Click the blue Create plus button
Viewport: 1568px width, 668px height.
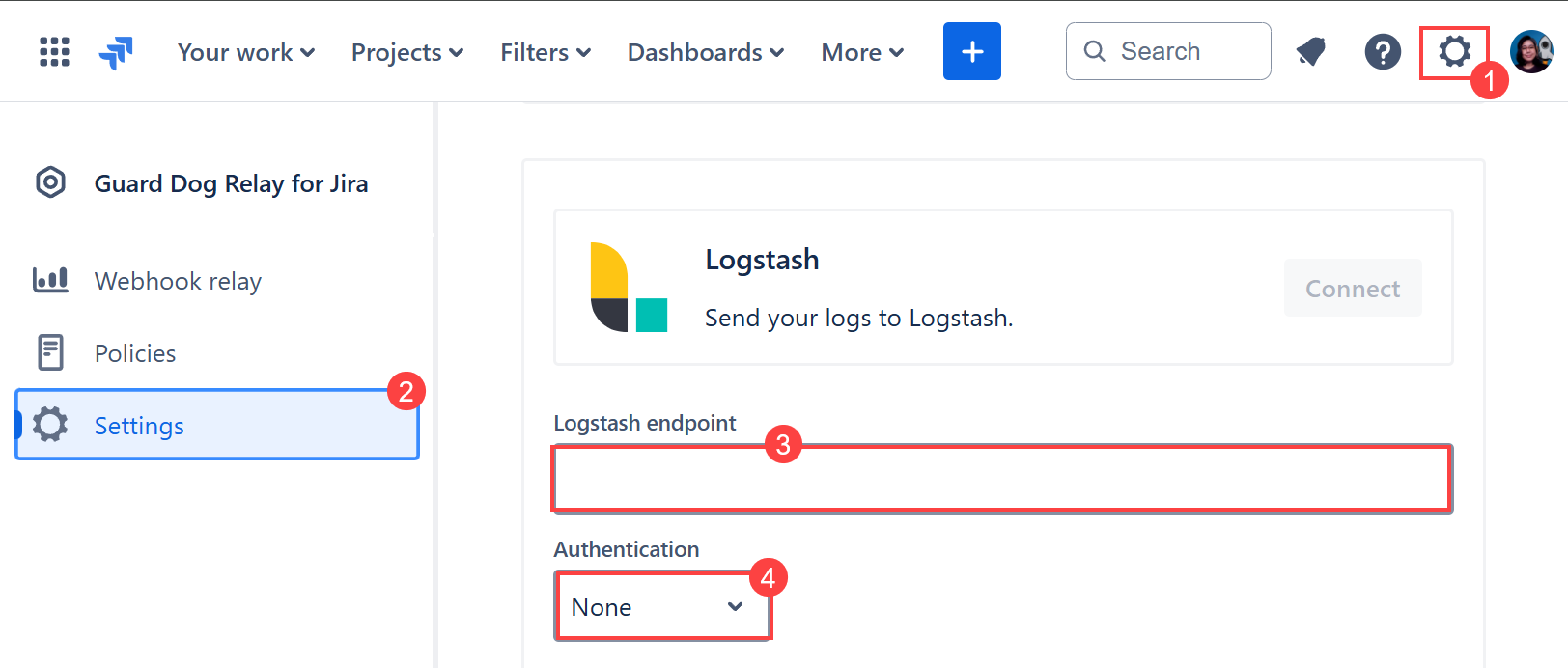[x=972, y=51]
